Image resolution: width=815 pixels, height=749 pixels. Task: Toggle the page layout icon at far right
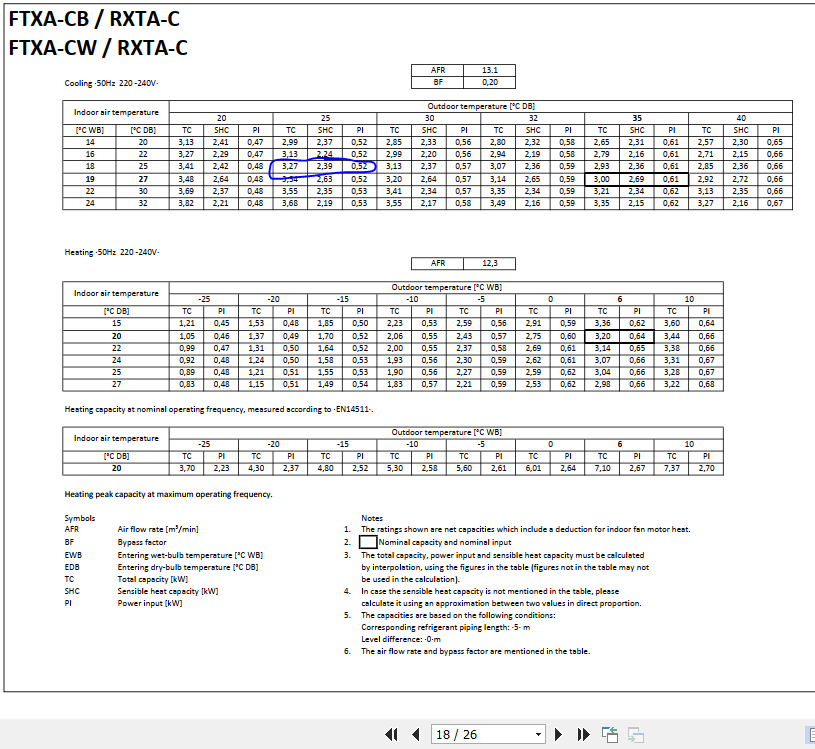pos(809,735)
